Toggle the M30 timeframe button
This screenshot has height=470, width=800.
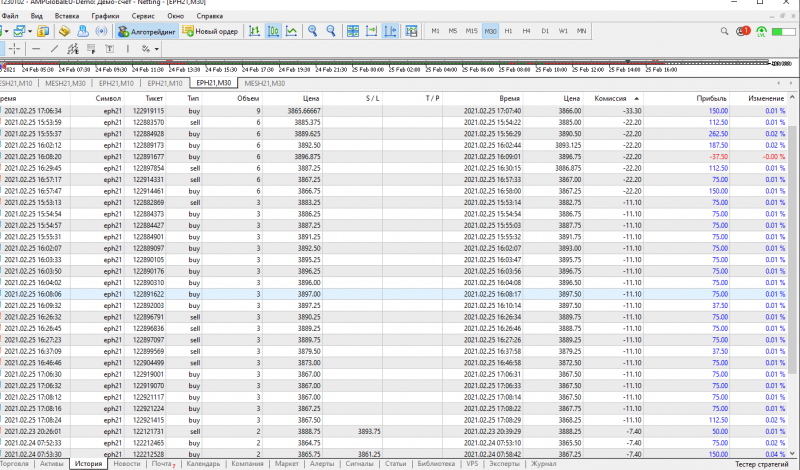click(490, 31)
